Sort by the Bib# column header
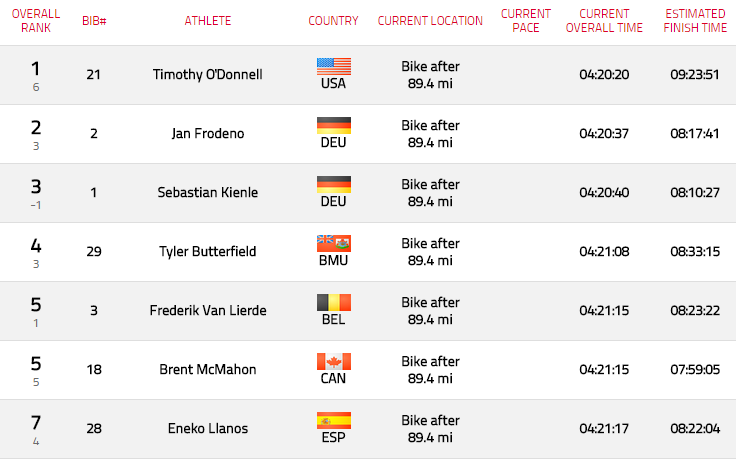The width and height of the screenshot is (736, 465). [94, 21]
